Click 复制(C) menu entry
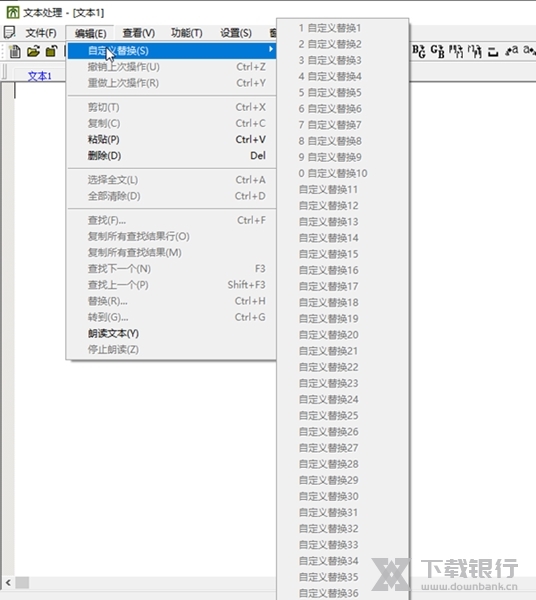 (x=171, y=123)
